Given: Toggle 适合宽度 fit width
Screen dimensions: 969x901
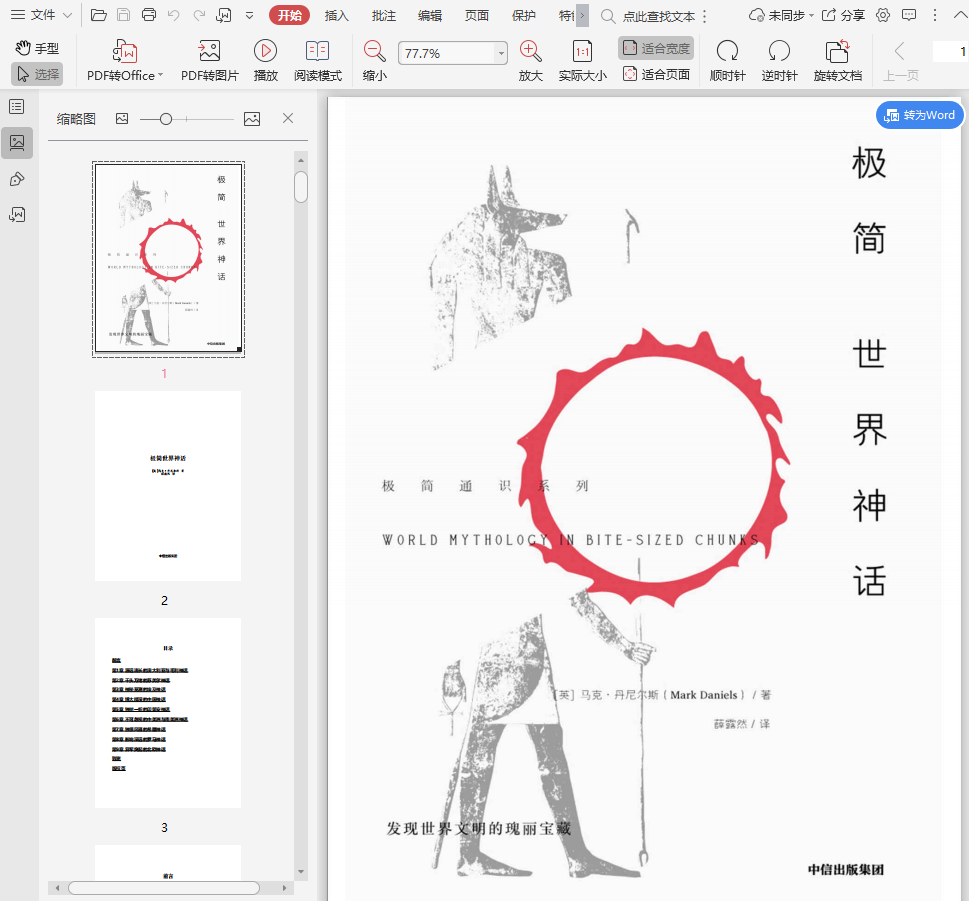Looking at the screenshot, I should (656, 48).
